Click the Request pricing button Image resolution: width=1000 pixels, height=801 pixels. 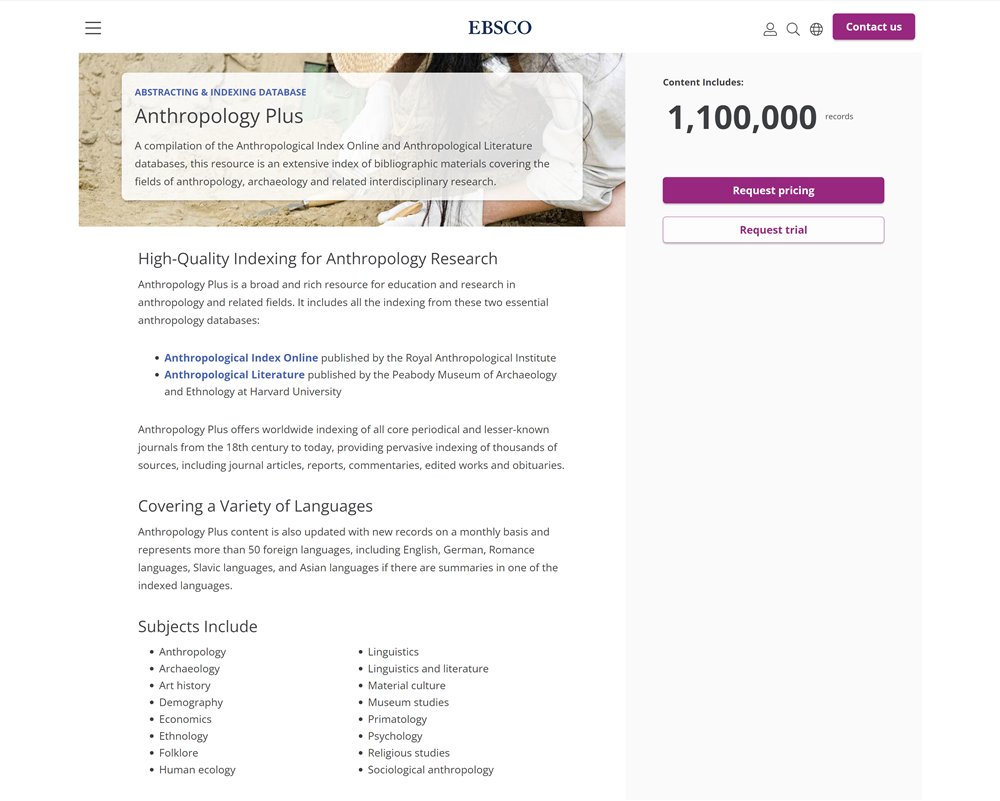click(x=773, y=190)
